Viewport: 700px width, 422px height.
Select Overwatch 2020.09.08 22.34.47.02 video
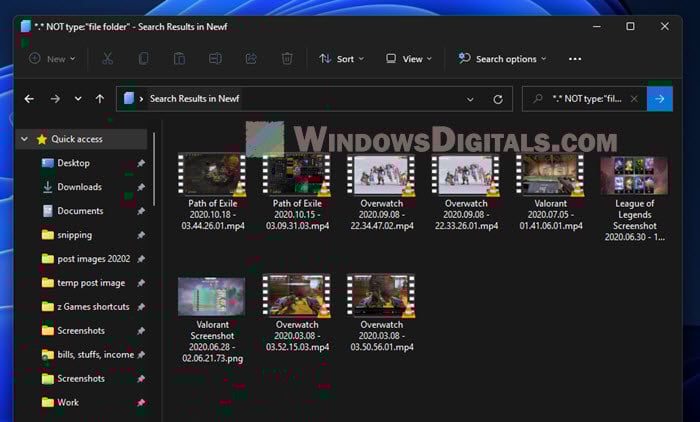pyautogui.click(x=381, y=175)
